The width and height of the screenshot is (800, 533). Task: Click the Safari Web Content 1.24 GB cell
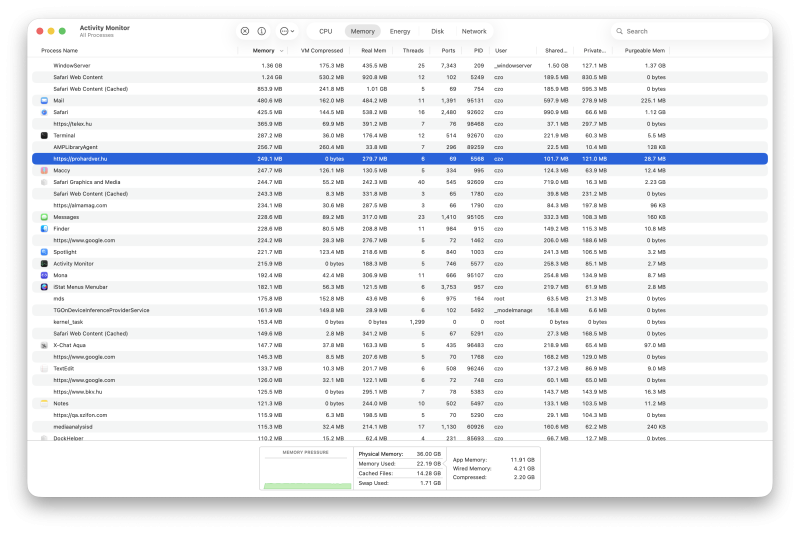271,78
